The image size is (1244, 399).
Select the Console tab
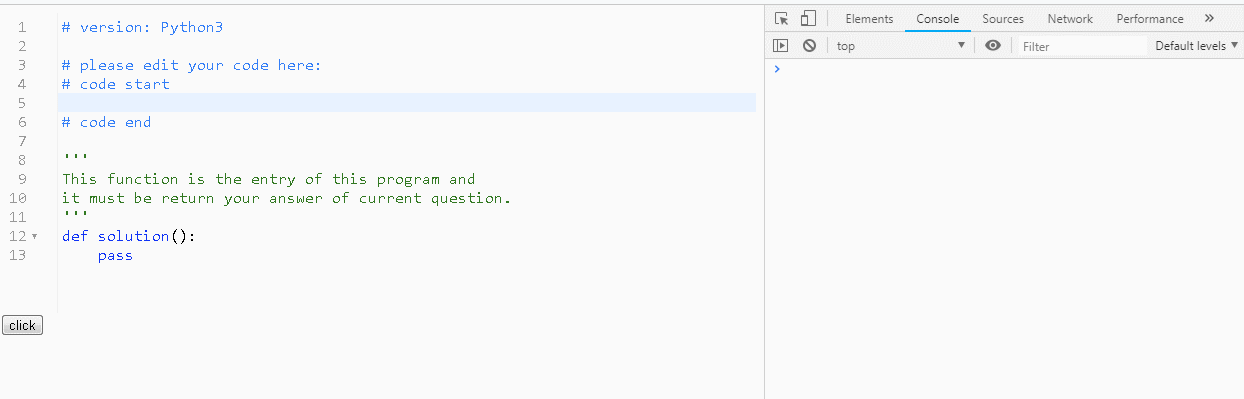pos(938,19)
